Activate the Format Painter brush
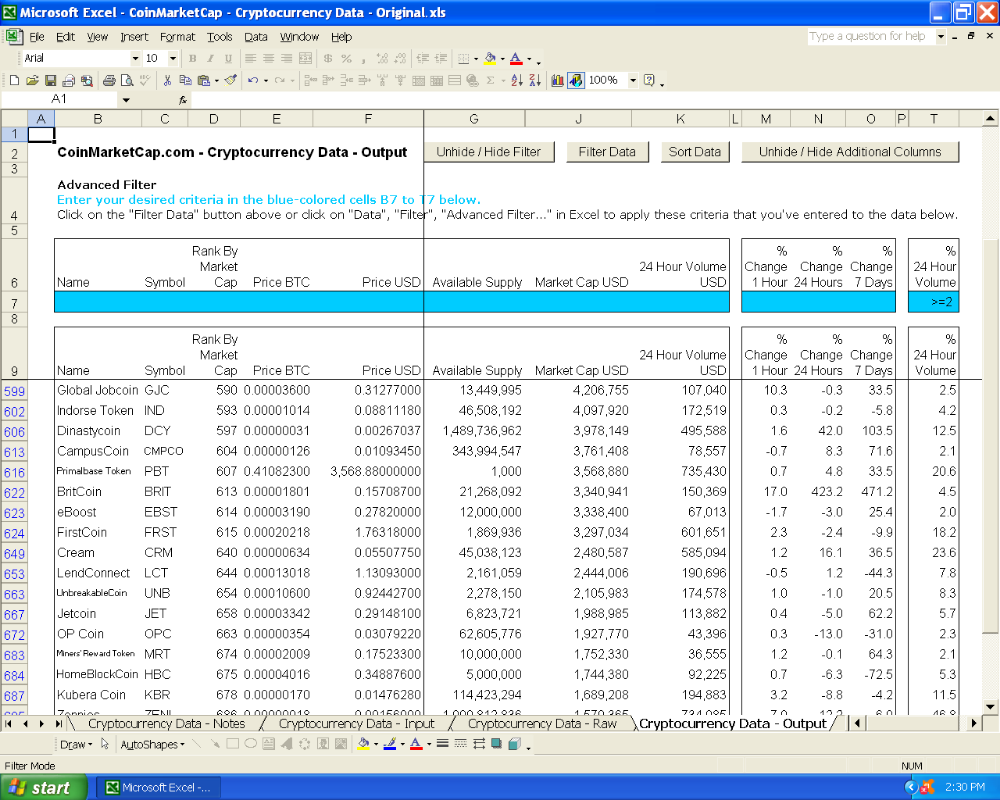 231,80
